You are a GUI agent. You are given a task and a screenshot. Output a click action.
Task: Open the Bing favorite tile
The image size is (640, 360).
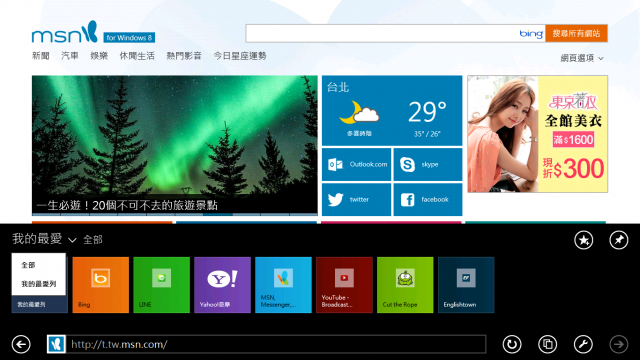tap(100, 285)
